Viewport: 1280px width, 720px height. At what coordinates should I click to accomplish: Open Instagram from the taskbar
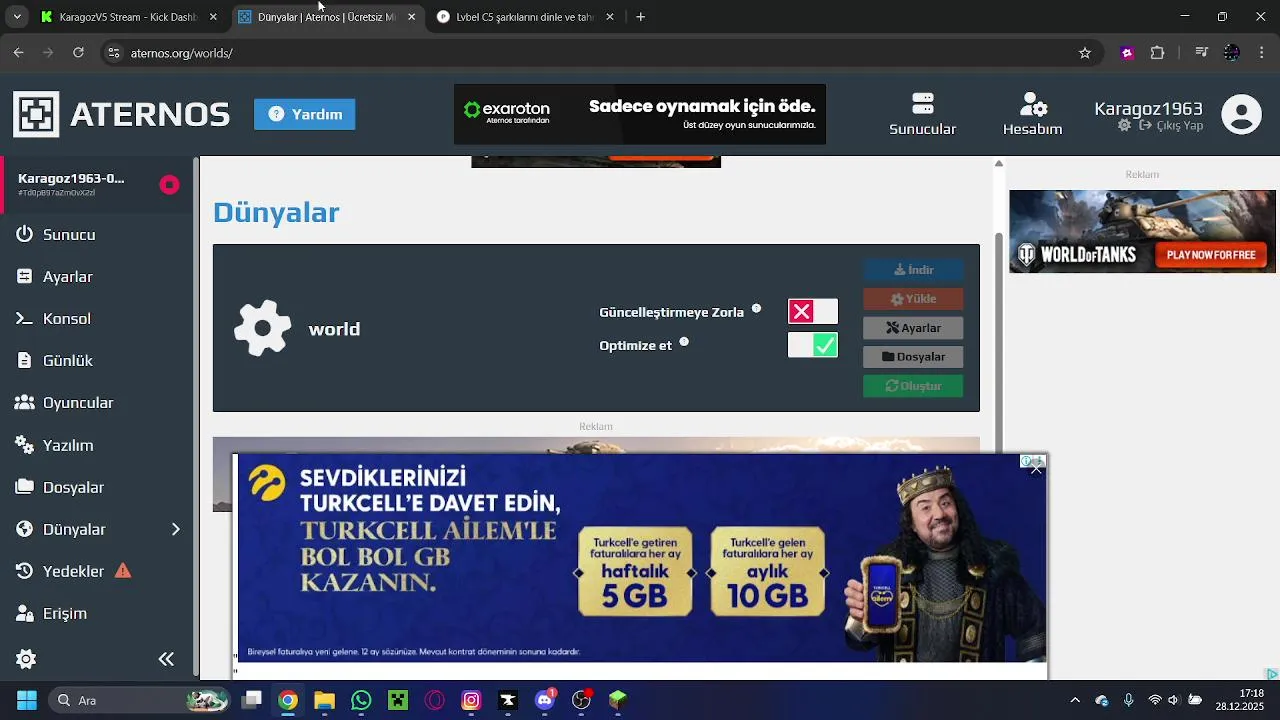(x=471, y=700)
